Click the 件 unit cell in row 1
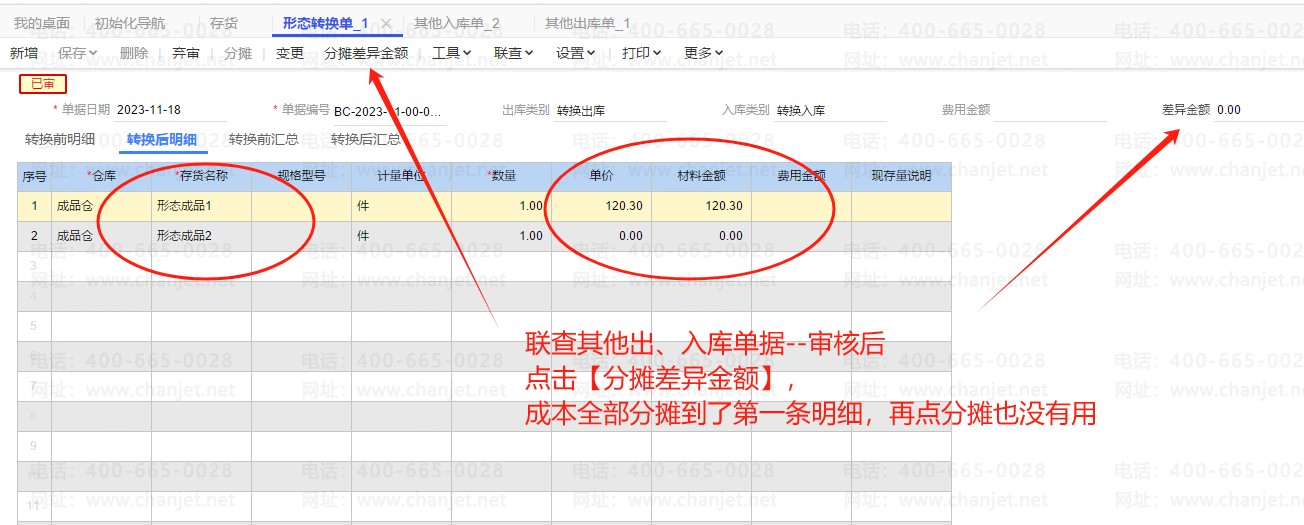The width and height of the screenshot is (1304, 525). (x=401, y=206)
